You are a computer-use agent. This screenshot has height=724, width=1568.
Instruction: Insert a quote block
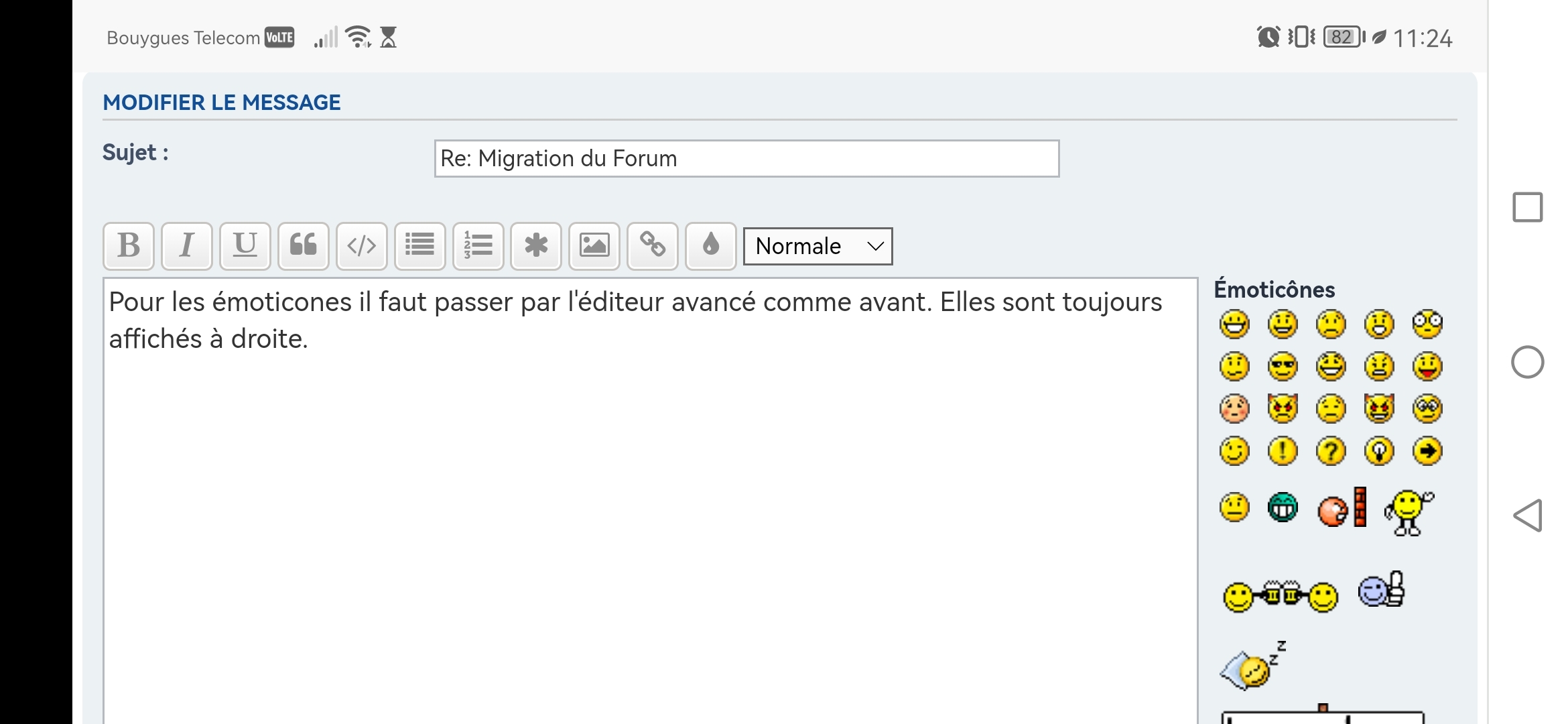(304, 246)
